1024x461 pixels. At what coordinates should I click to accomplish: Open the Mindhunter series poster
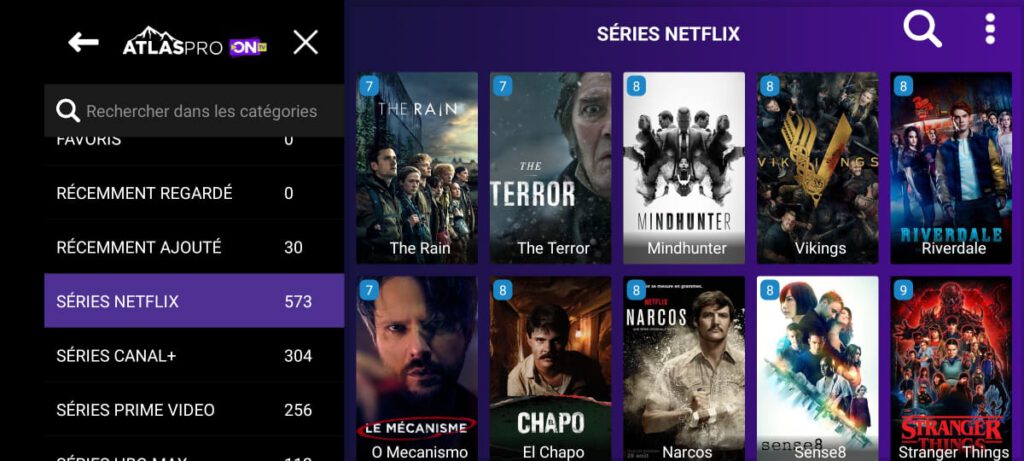pyautogui.click(x=684, y=168)
